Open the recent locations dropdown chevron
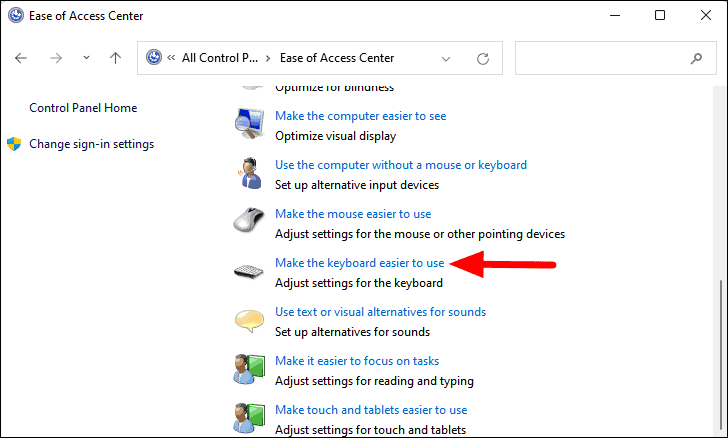Viewport: 728px width, 438px height. point(86,58)
